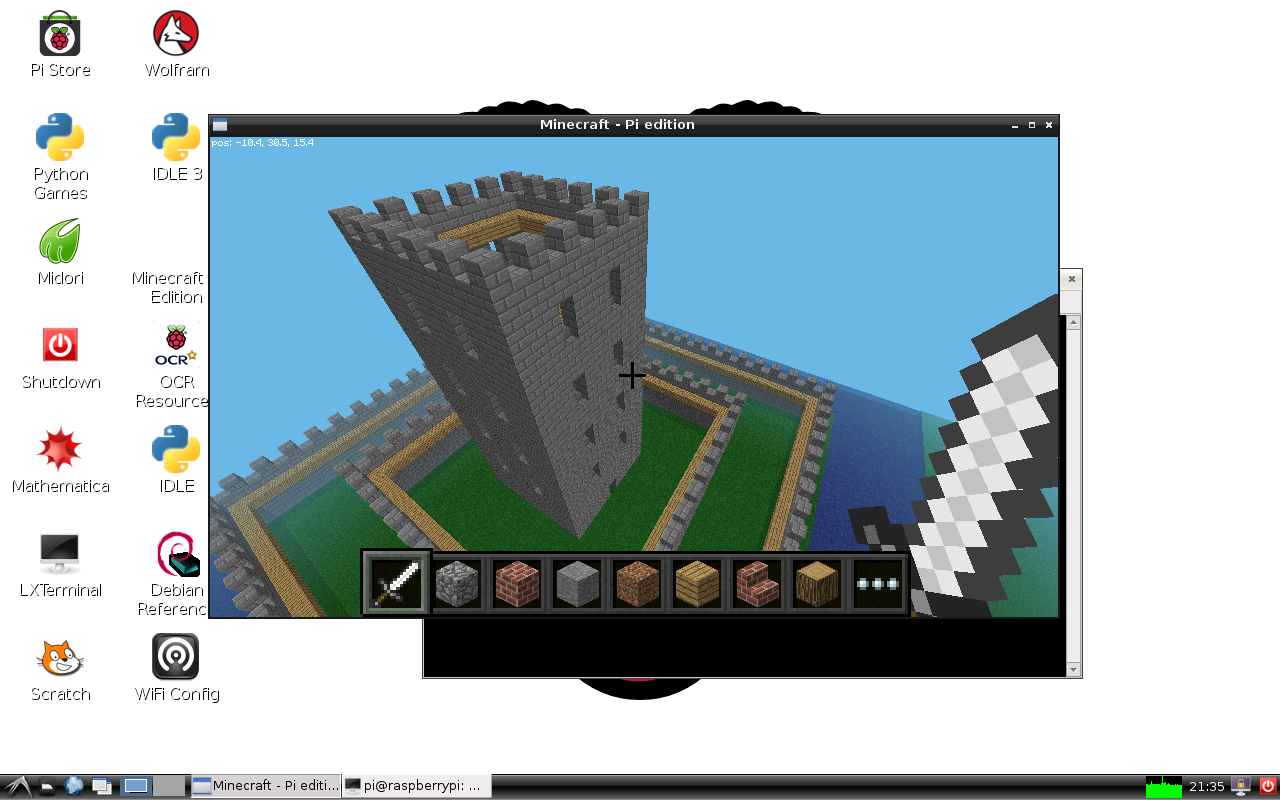Click the Minecraft - Pi edition taskbar entry
This screenshot has height=800, width=1280.
tap(265, 786)
